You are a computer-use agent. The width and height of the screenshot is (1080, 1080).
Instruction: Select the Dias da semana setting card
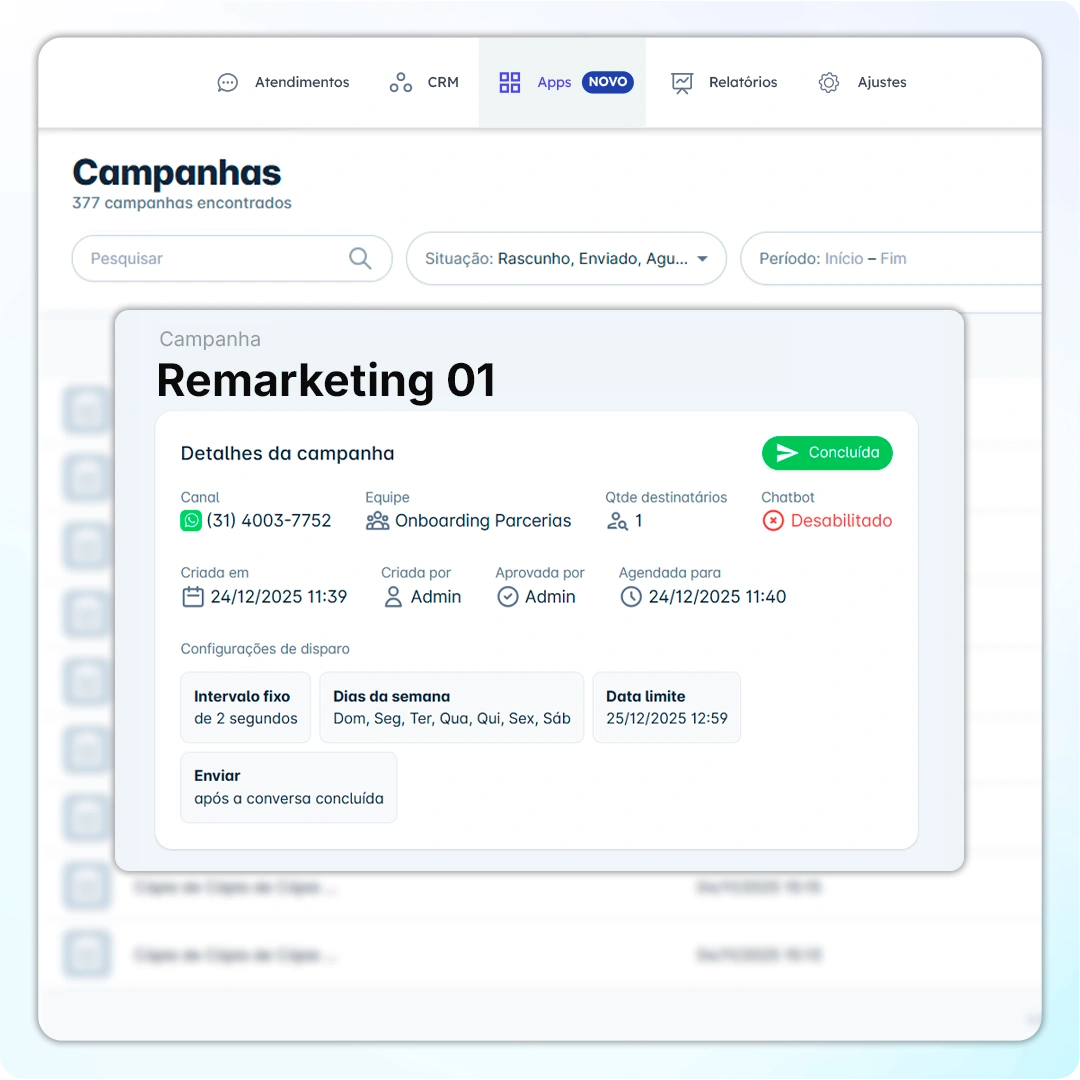[452, 707]
